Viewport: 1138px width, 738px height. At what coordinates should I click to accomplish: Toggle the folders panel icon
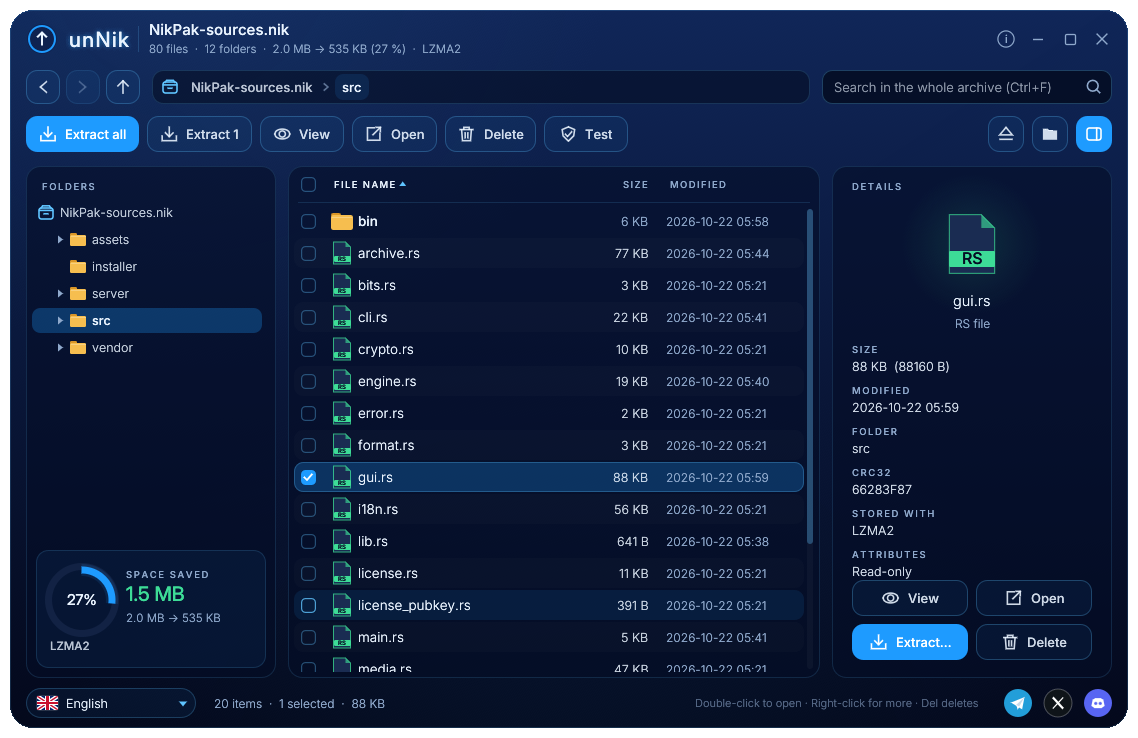click(1049, 134)
